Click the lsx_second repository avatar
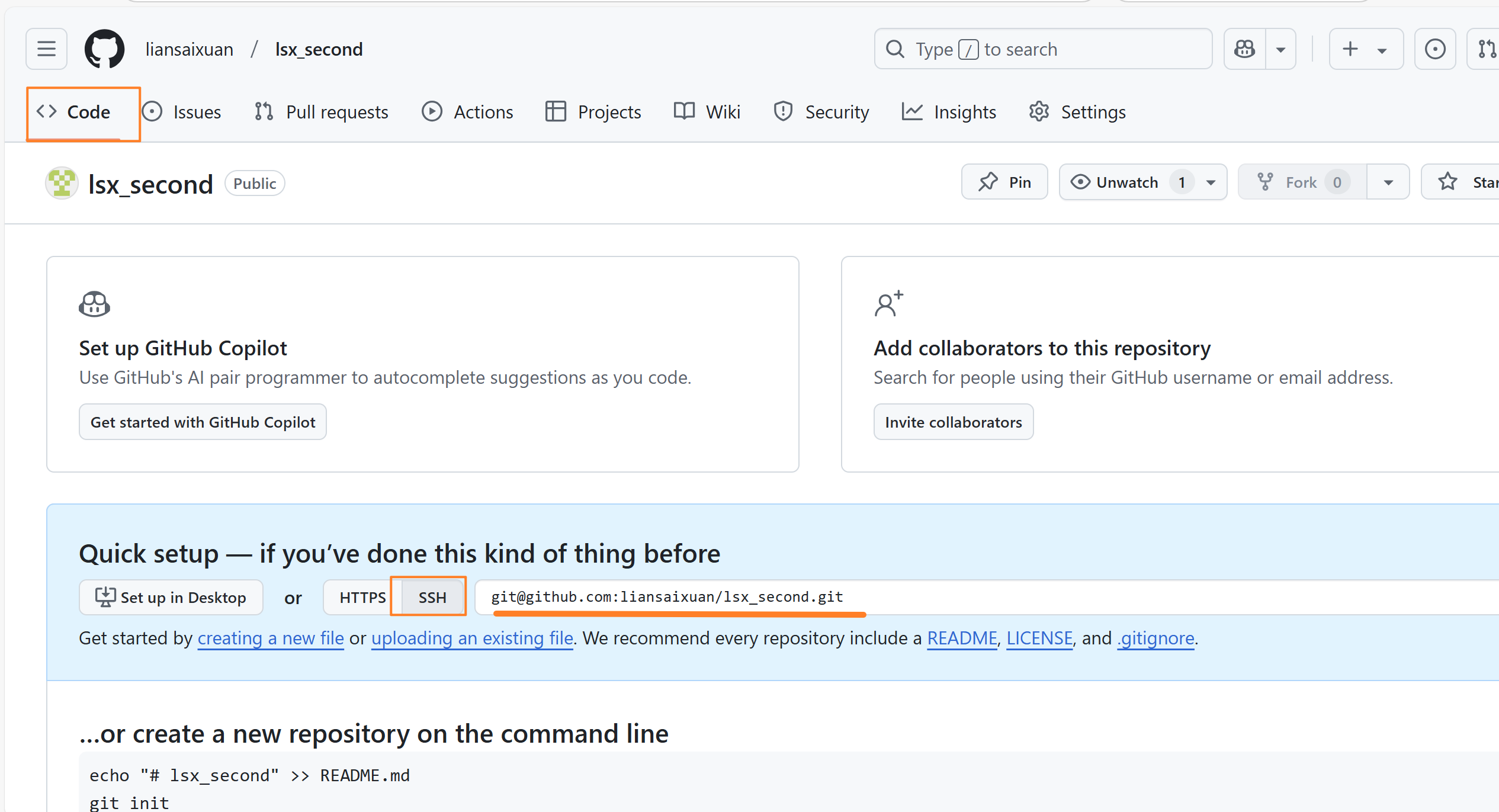The image size is (1499, 812). 62,184
